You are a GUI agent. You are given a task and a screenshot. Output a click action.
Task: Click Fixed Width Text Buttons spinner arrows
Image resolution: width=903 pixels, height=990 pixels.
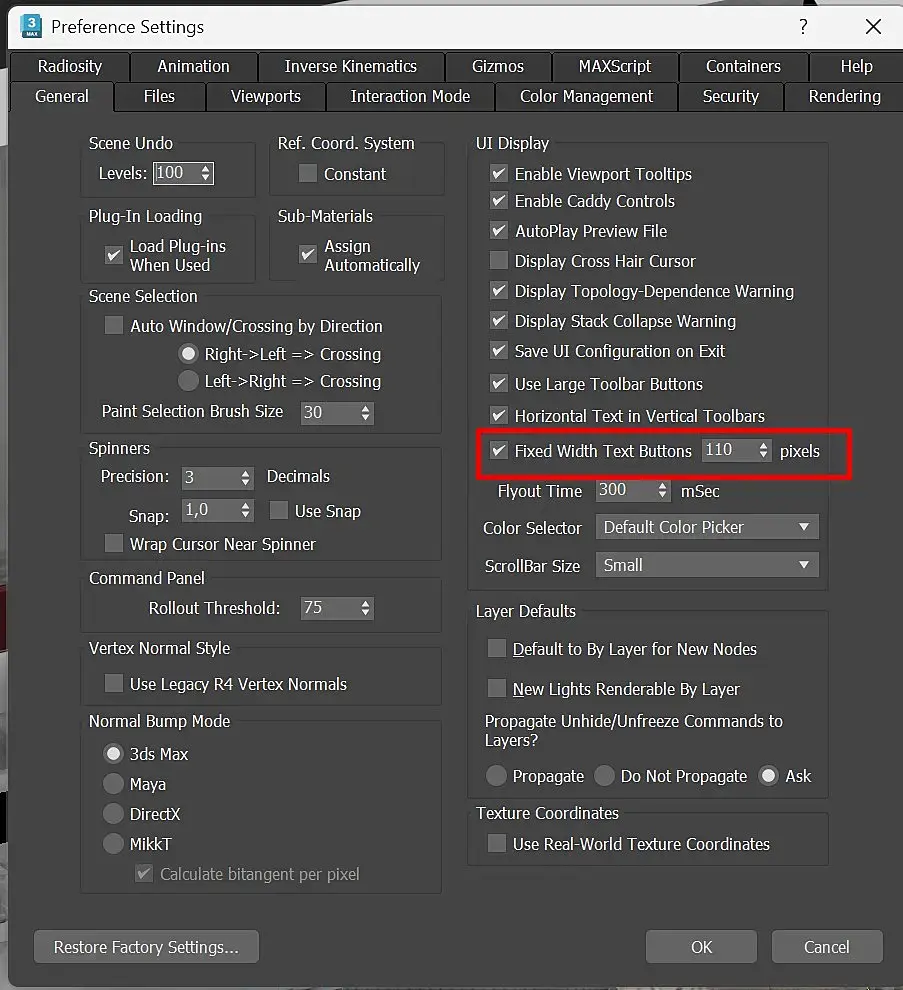click(x=763, y=450)
